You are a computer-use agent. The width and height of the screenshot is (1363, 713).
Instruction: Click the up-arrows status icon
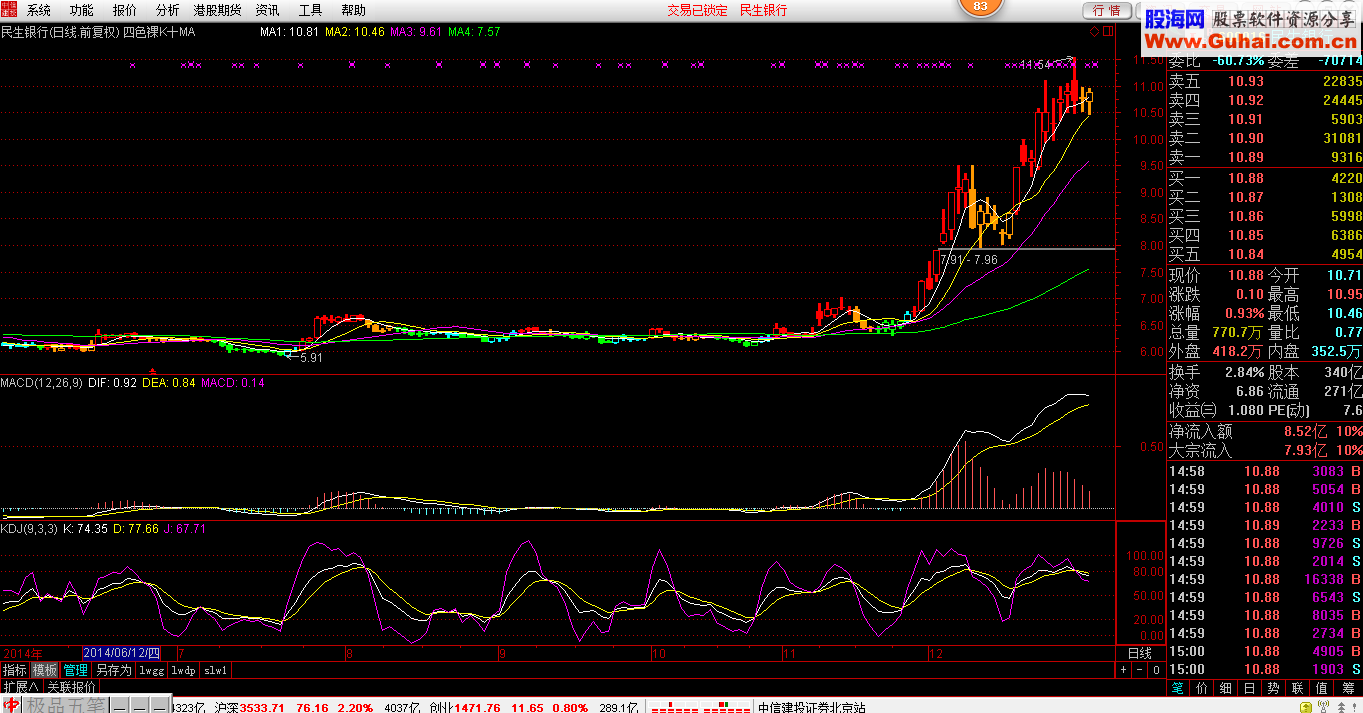pos(1342,706)
